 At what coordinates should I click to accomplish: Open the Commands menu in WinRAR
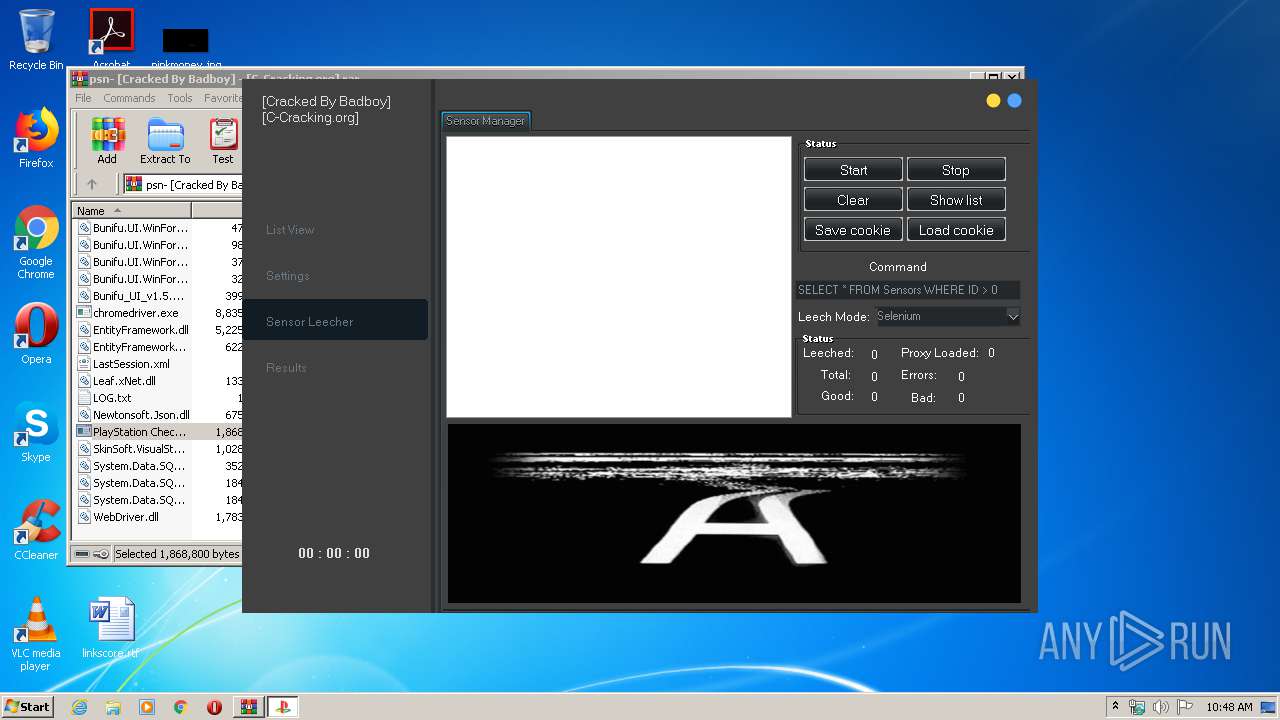[129, 98]
